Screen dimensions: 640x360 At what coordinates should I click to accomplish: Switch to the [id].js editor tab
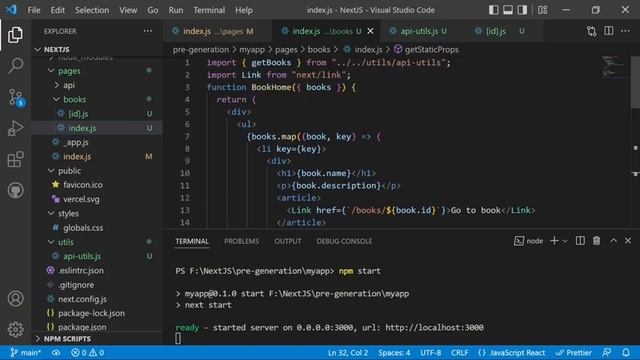(501, 31)
